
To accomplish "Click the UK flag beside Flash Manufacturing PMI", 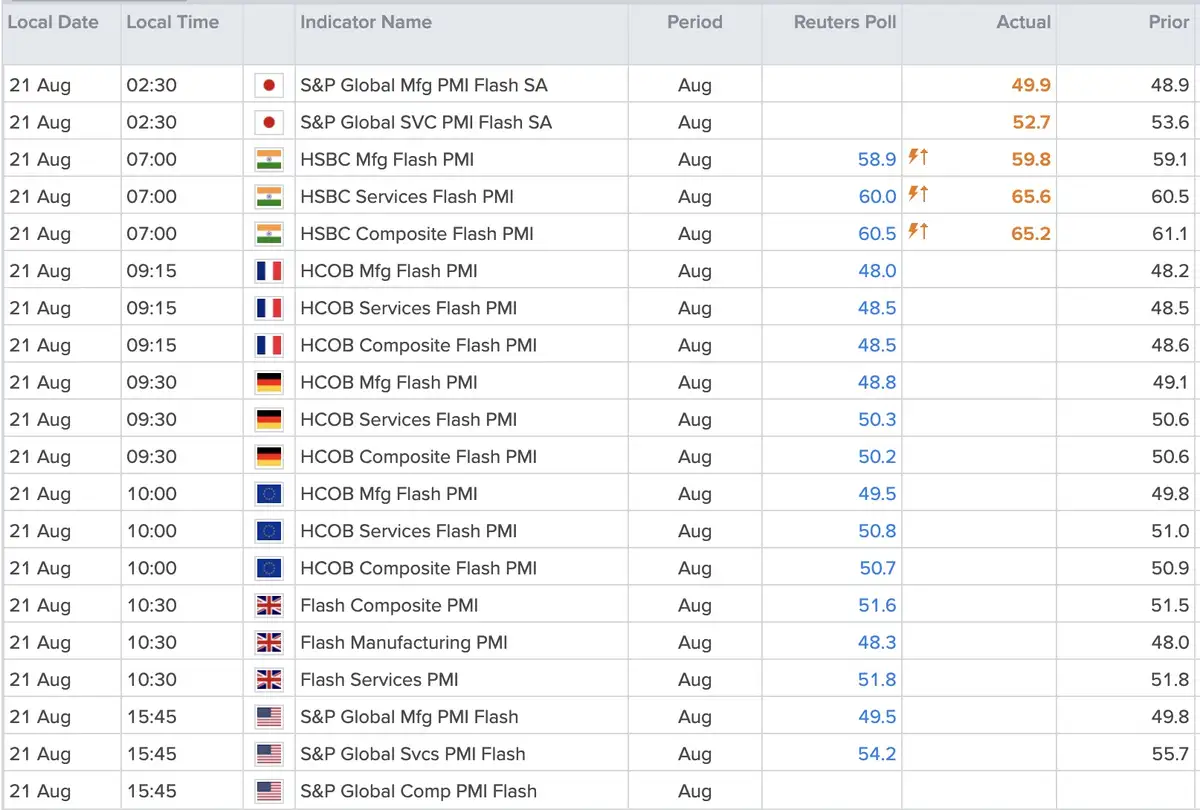I will tap(269, 642).
